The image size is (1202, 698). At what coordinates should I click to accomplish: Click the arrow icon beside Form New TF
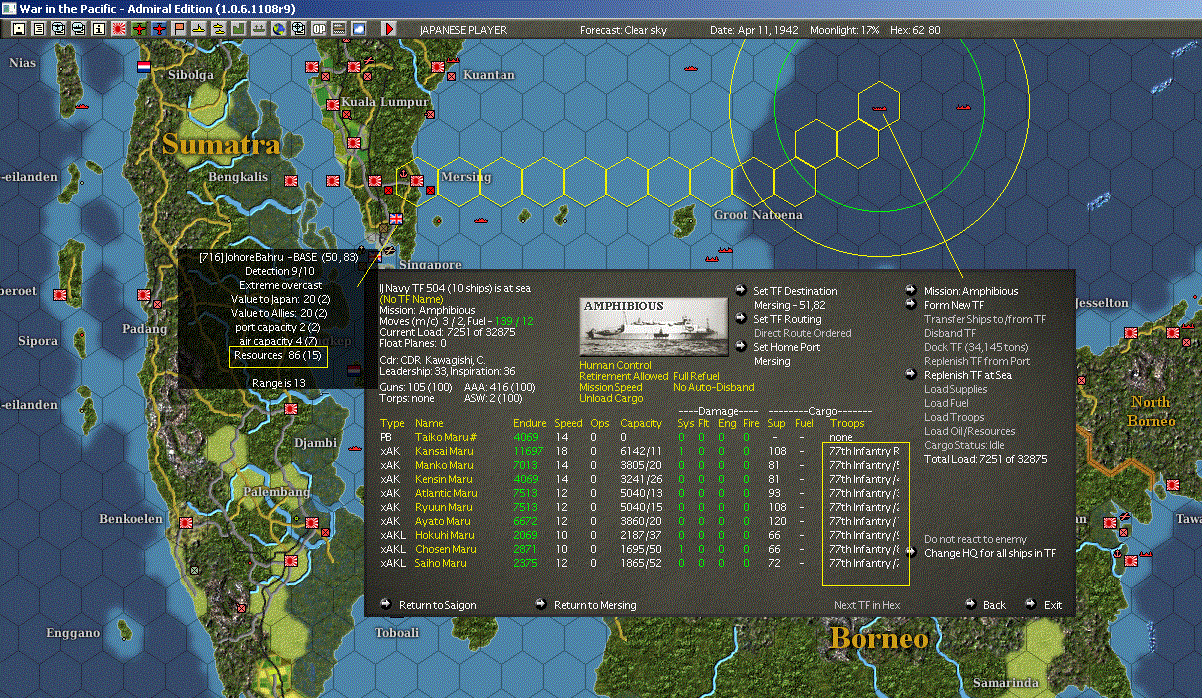(911, 305)
